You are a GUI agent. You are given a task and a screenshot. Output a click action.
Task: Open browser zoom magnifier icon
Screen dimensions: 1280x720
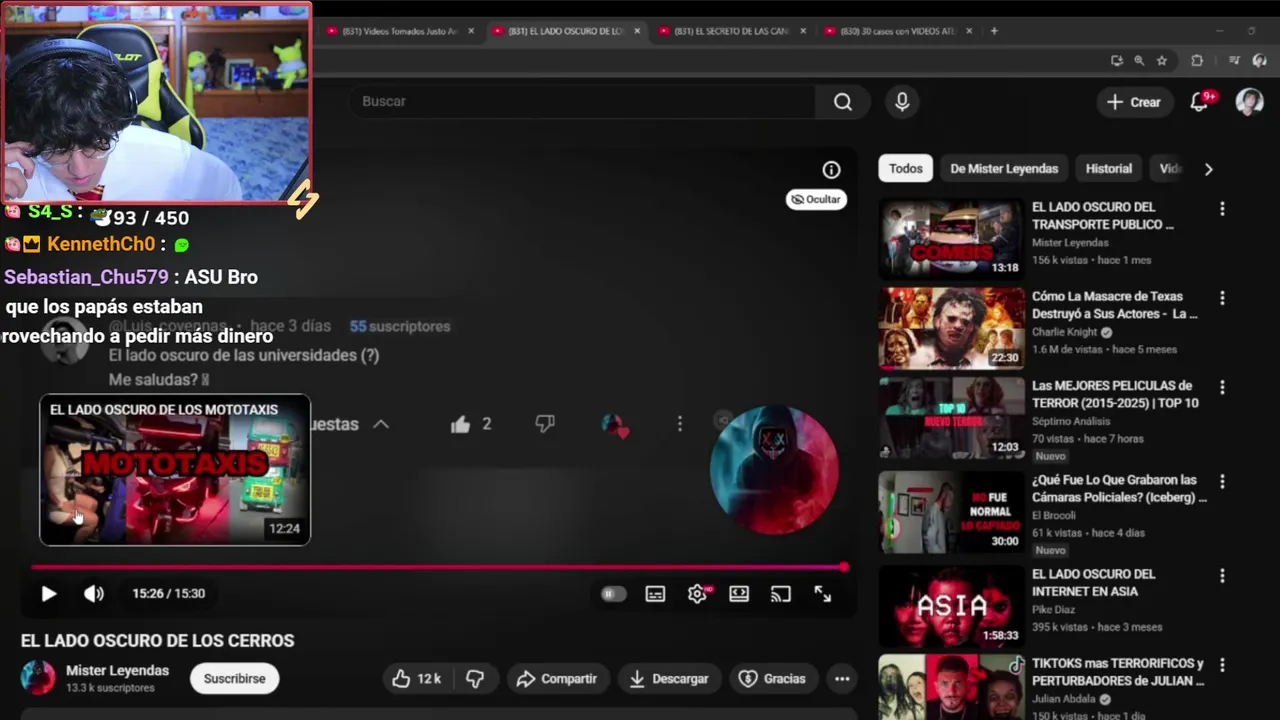(1139, 61)
